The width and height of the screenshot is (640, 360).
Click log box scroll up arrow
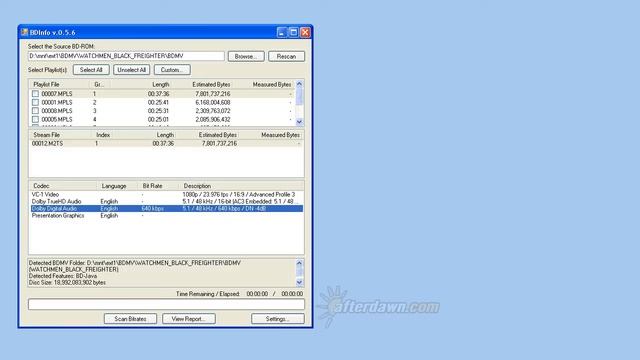point(299,263)
